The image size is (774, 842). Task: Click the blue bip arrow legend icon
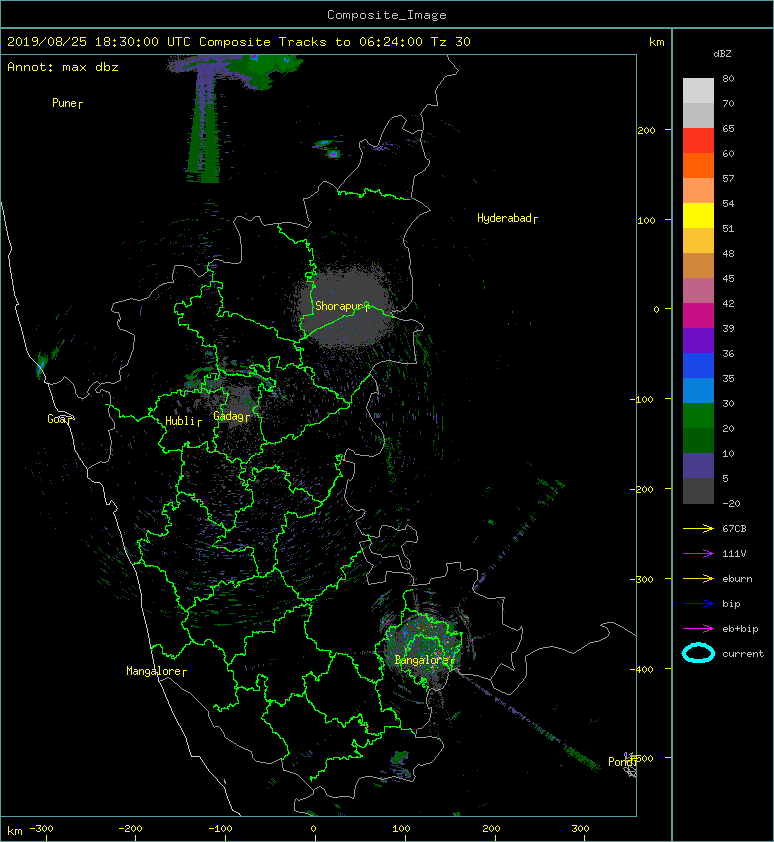click(x=698, y=604)
